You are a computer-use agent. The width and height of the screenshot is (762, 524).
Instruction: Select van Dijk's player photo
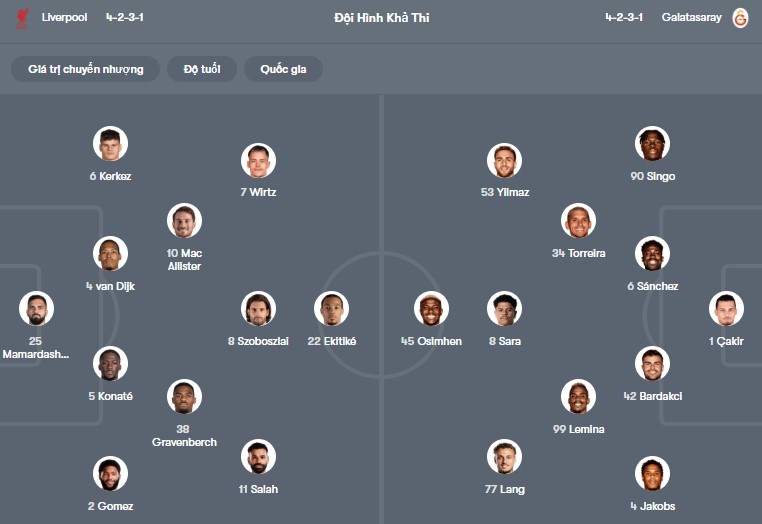tap(110, 254)
